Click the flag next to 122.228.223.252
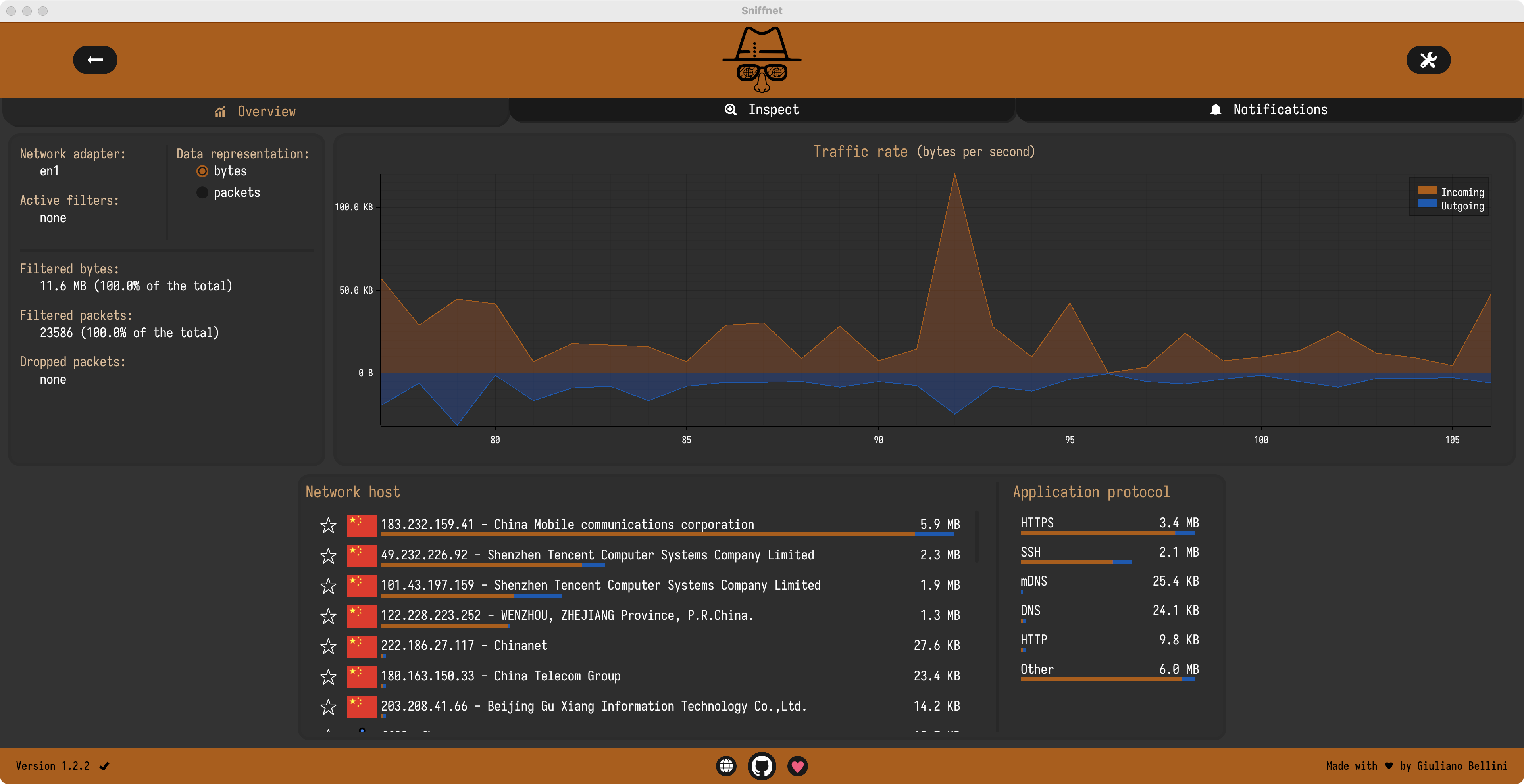The height and width of the screenshot is (784, 1524). click(362, 616)
